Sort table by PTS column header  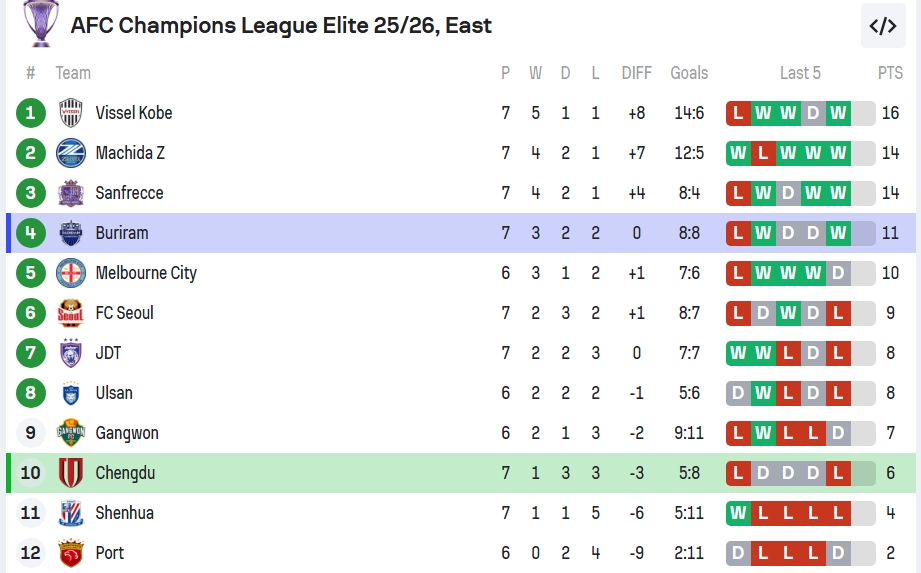click(890, 73)
